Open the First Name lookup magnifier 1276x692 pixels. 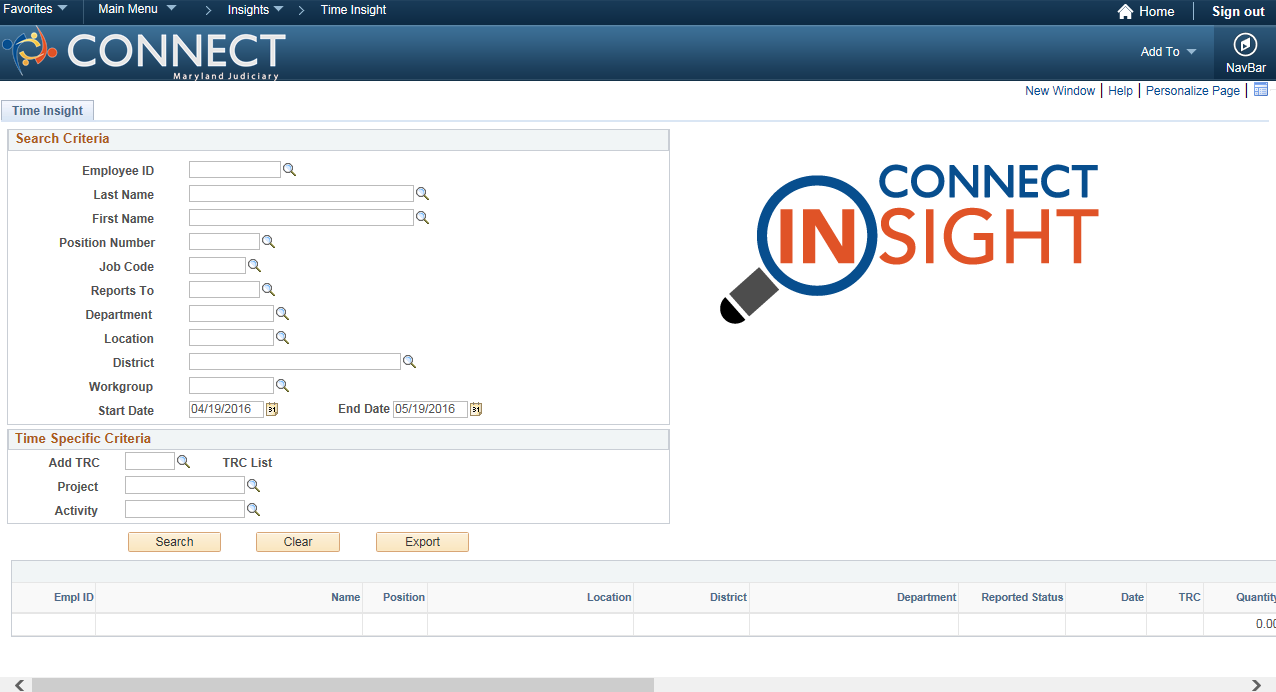coord(422,218)
